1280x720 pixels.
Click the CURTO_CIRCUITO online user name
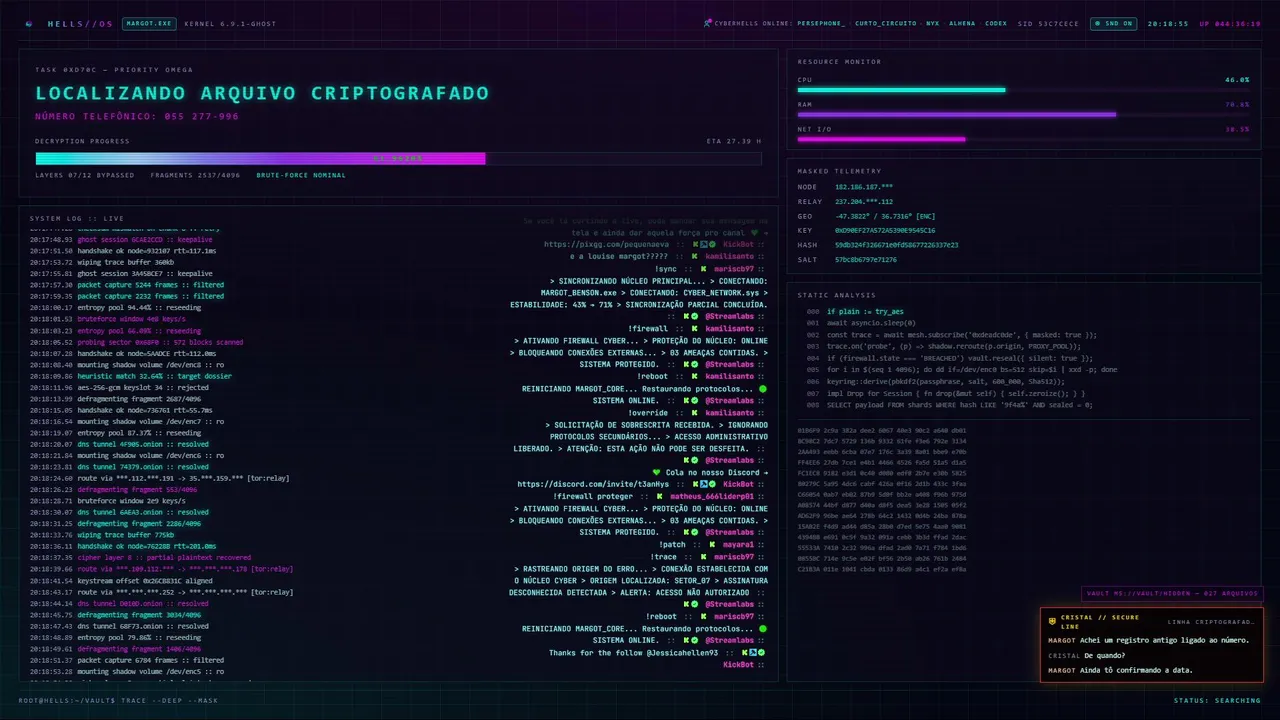pyautogui.click(x=885, y=23)
